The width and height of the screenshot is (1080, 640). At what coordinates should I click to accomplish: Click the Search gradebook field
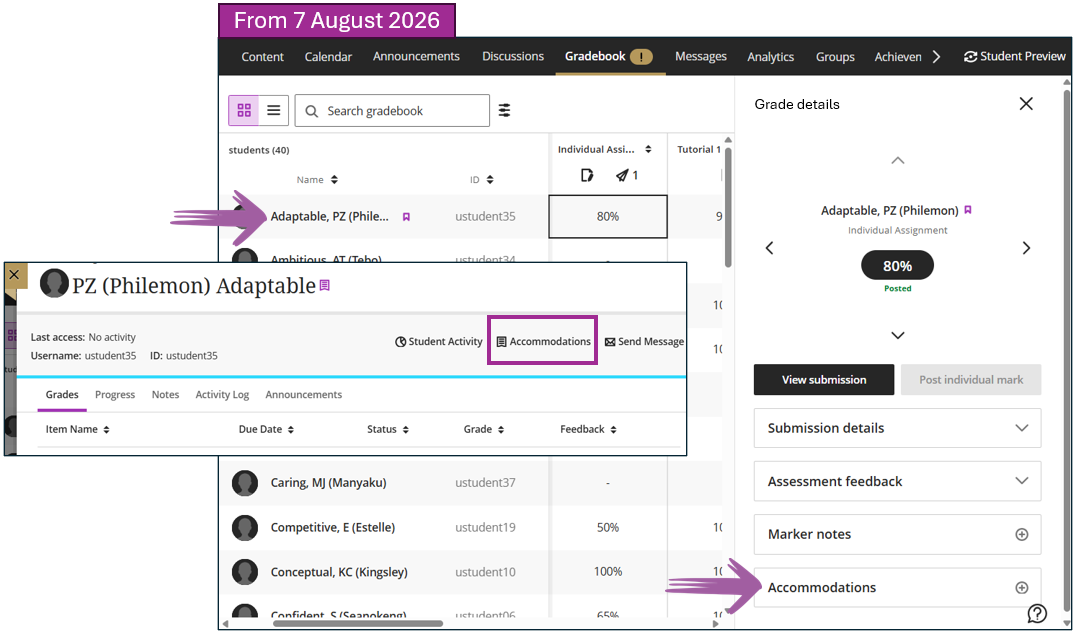coord(392,110)
